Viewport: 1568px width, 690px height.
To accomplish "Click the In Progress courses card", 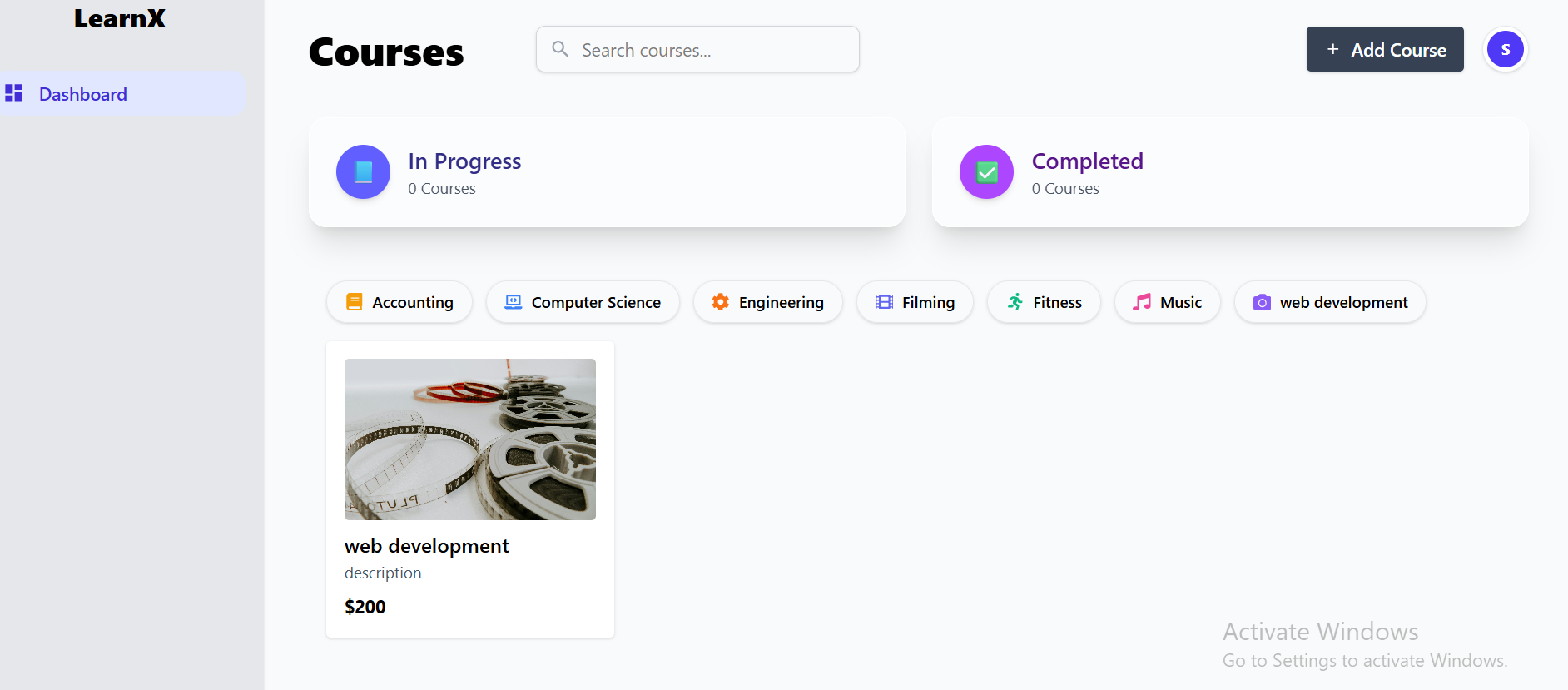I will coord(607,172).
